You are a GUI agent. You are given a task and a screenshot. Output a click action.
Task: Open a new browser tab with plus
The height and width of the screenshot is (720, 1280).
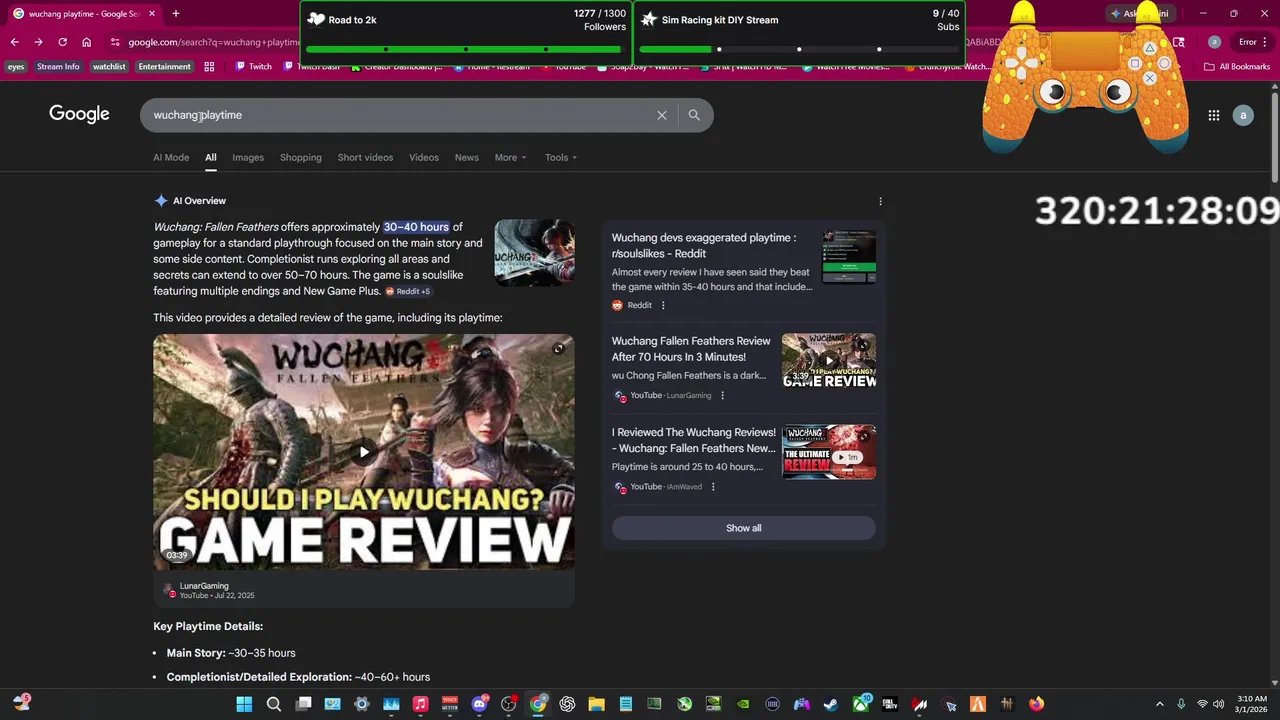point(175,13)
